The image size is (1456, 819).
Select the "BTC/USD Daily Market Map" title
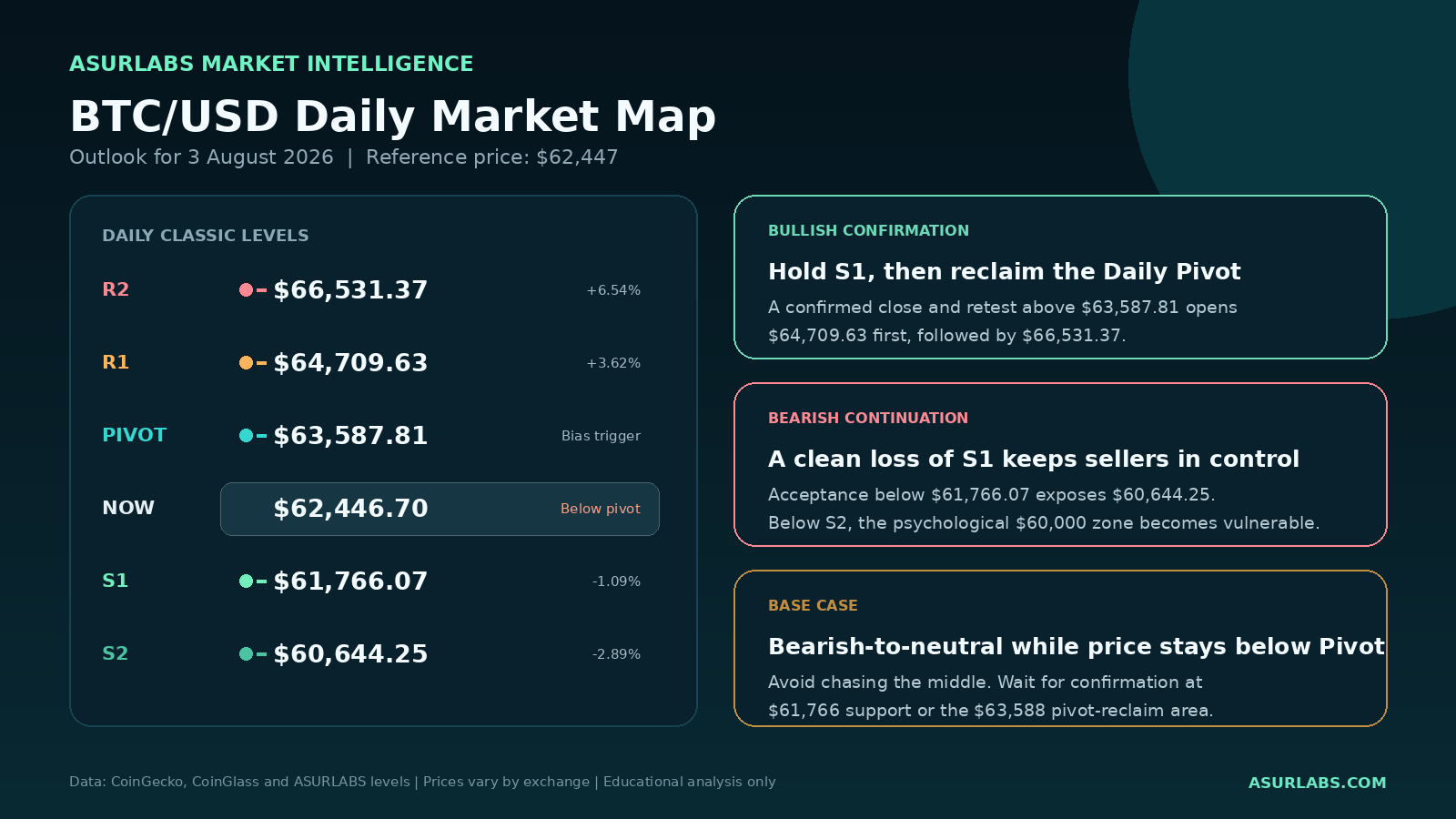393,116
